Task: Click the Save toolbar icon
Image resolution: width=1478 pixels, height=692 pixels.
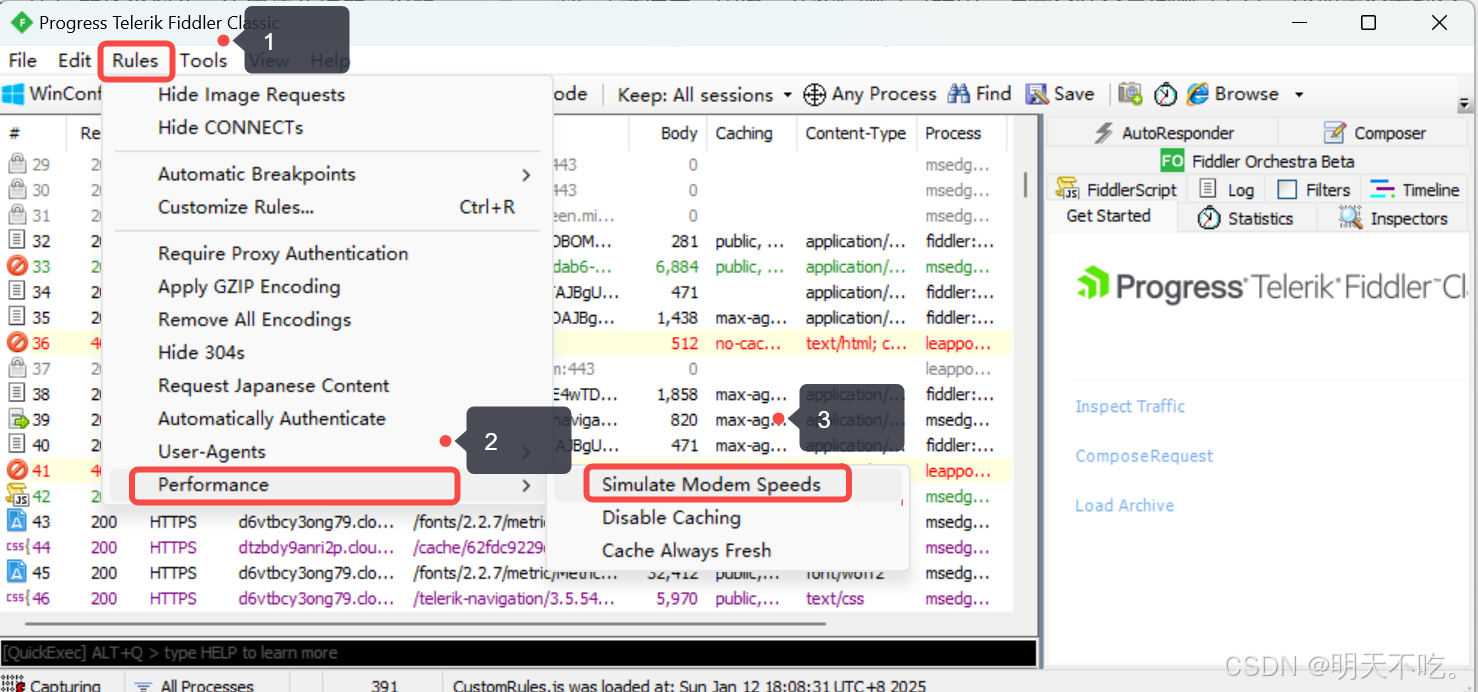Action: click(x=1037, y=94)
